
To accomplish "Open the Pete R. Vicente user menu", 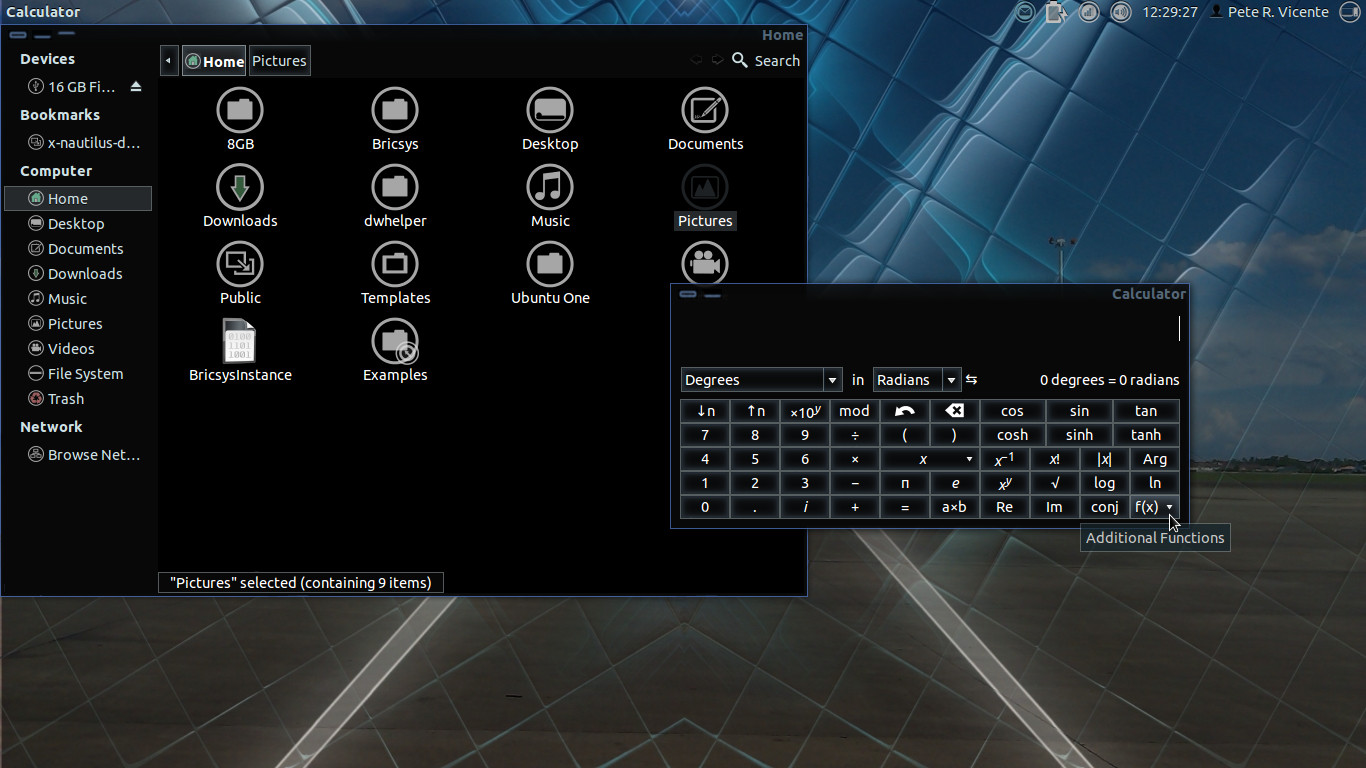I will (1270, 12).
